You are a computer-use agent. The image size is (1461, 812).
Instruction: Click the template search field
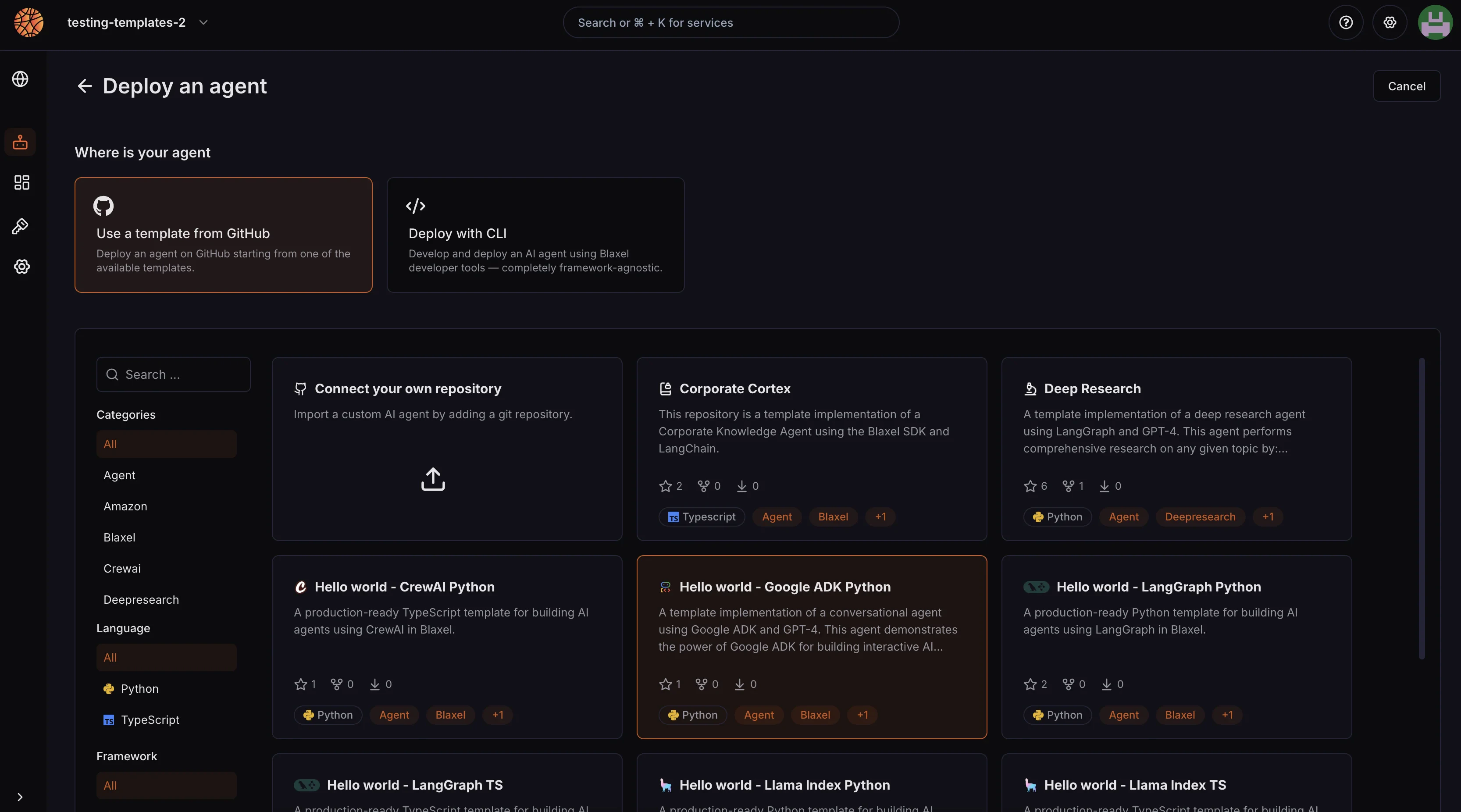pos(173,374)
